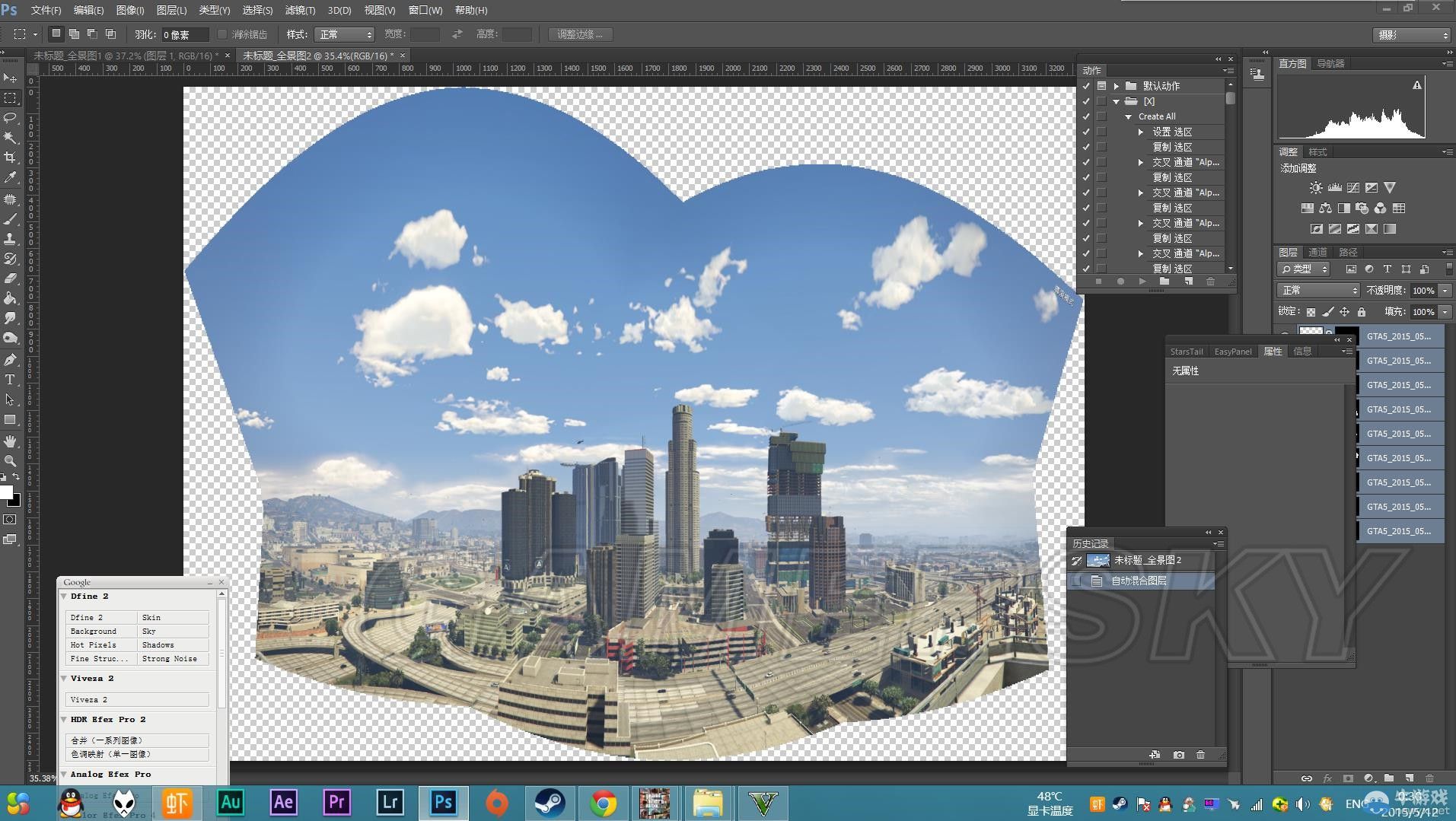The width and height of the screenshot is (1456, 821).
Task: Click the 调整边缘 button
Action: (x=580, y=34)
